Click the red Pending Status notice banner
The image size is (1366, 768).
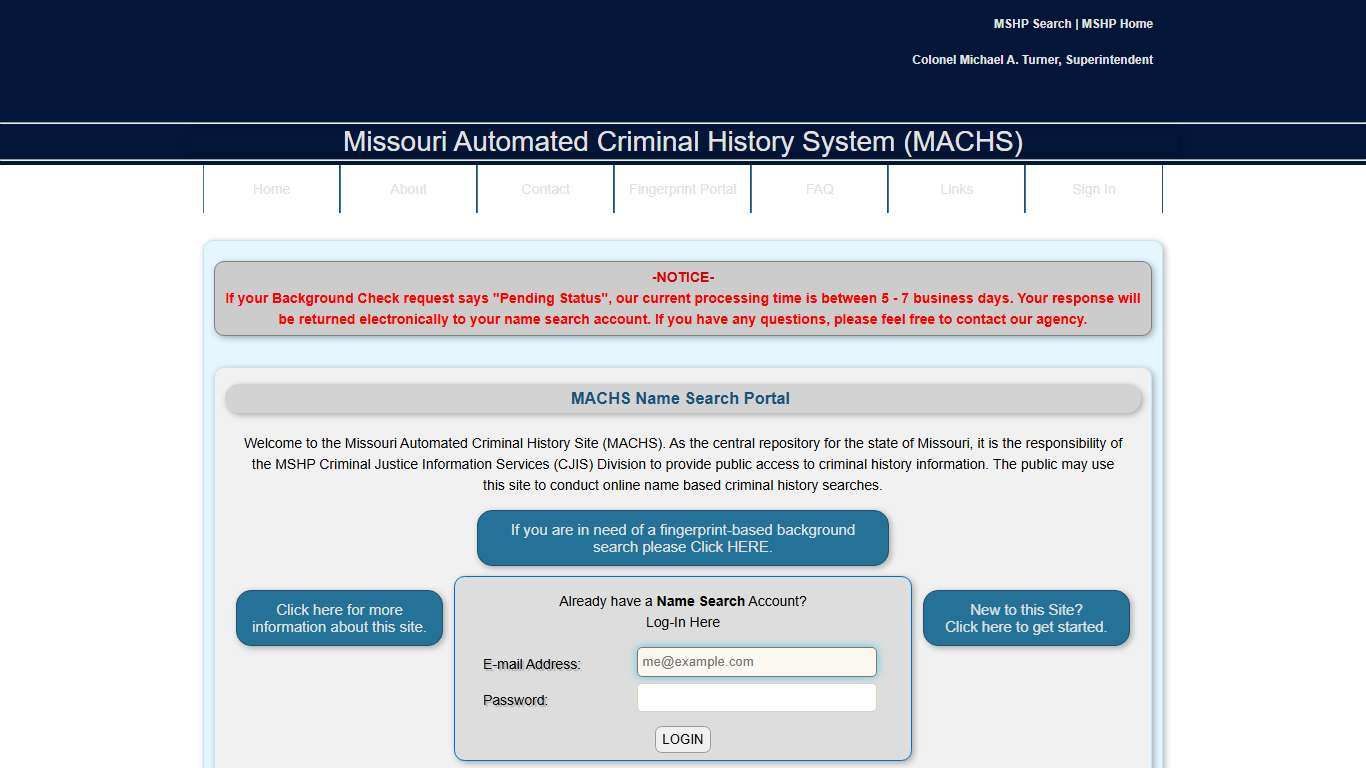coord(683,298)
